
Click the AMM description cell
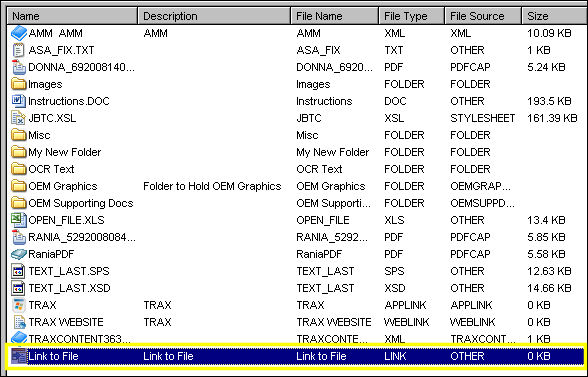pos(155,33)
